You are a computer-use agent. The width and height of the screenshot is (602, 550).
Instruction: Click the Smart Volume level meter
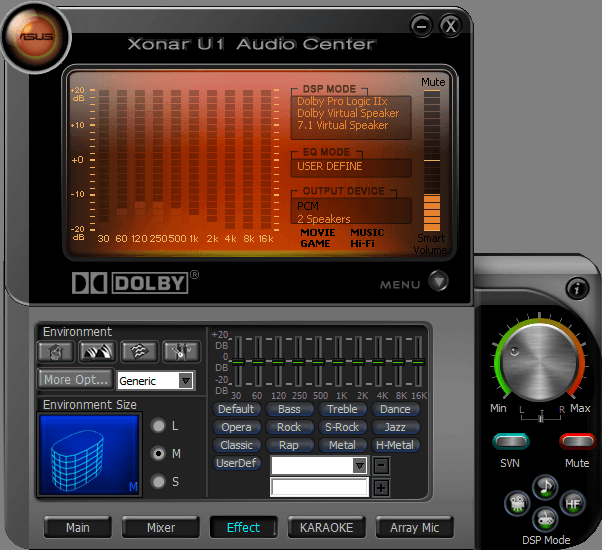click(432, 161)
